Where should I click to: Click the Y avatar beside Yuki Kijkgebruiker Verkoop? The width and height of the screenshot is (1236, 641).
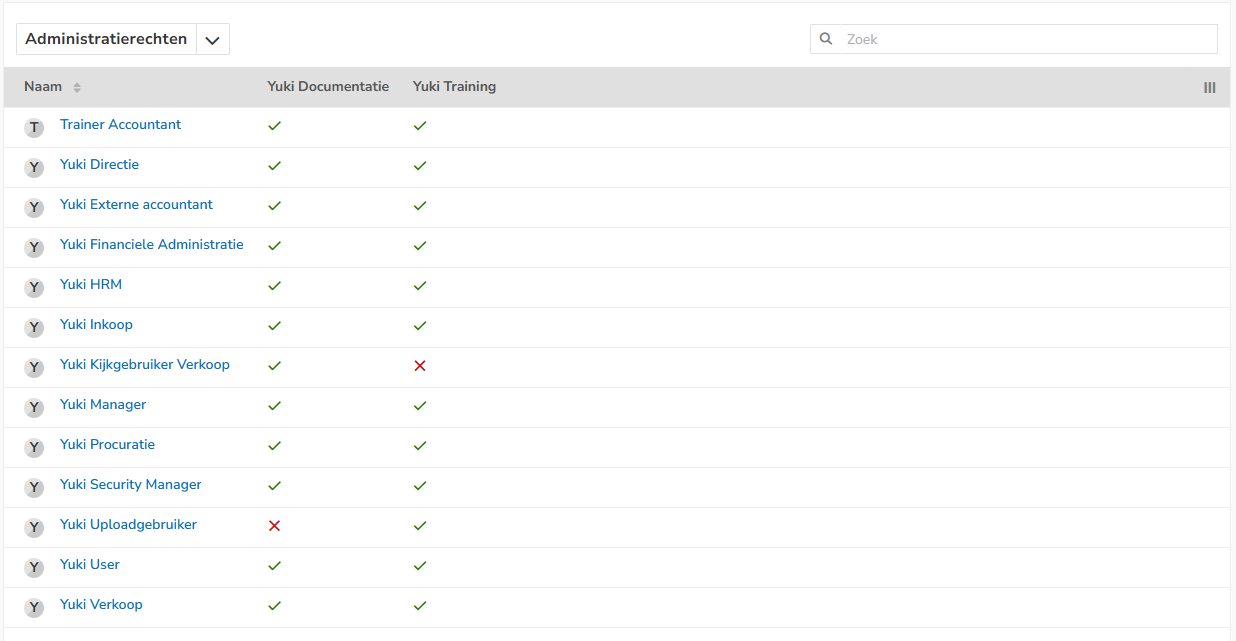[35, 368]
